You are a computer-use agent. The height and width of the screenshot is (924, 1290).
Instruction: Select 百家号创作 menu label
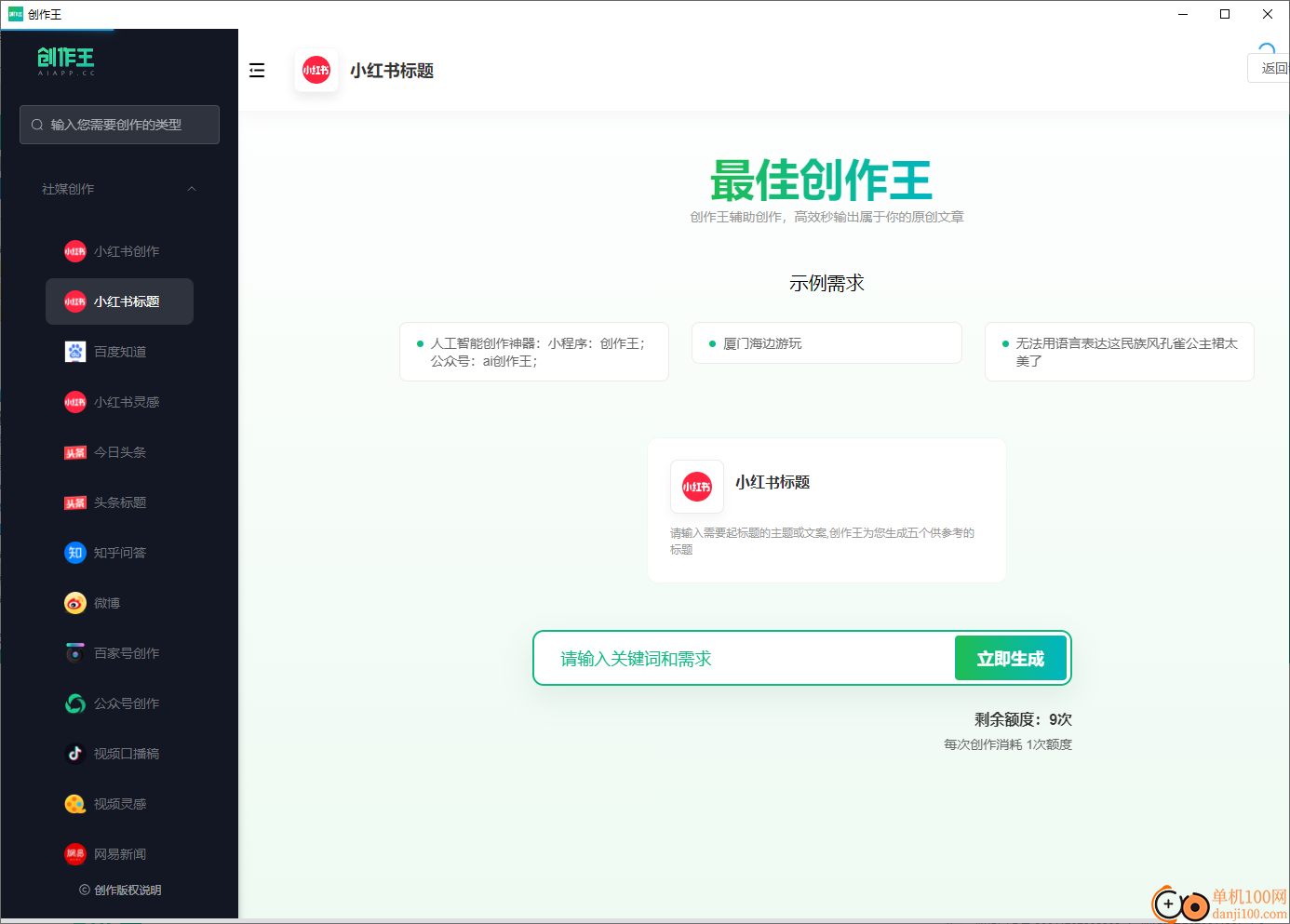click(127, 653)
